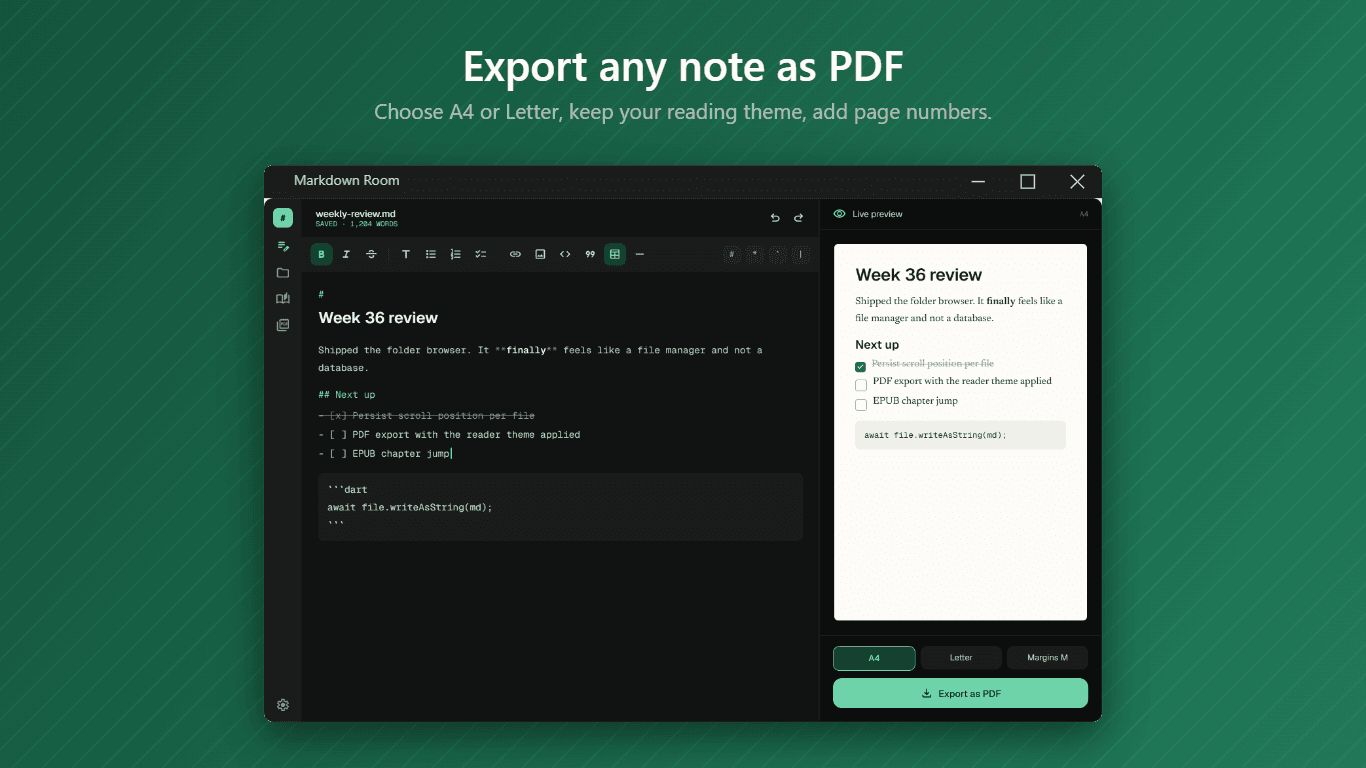The height and width of the screenshot is (768, 1366).
Task: Click the 'EPUB chapter jump' editor line
Action: pos(385,454)
